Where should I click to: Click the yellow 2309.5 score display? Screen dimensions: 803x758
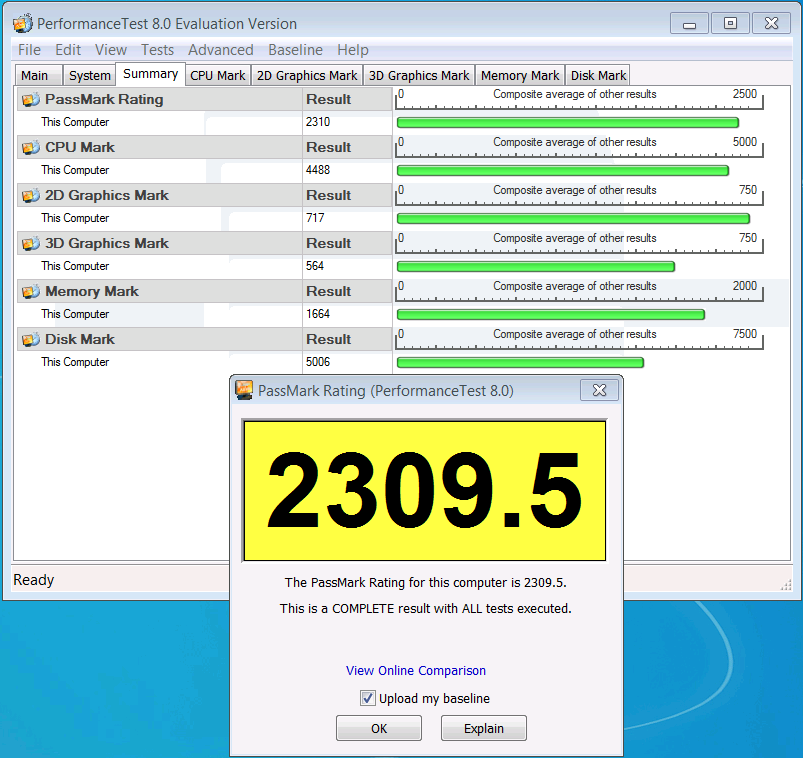click(425, 491)
